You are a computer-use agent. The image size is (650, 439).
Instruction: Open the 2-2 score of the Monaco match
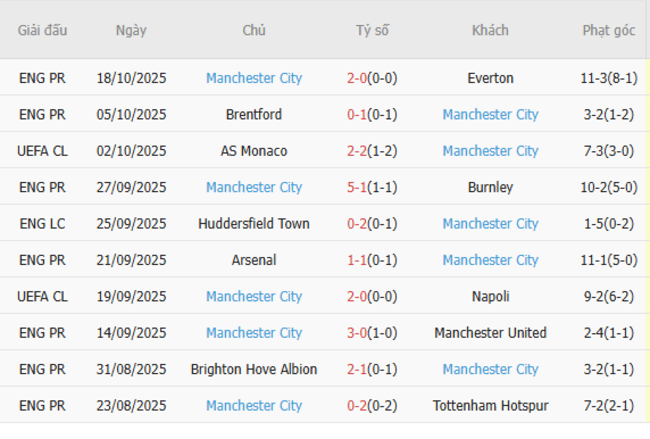(x=357, y=151)
